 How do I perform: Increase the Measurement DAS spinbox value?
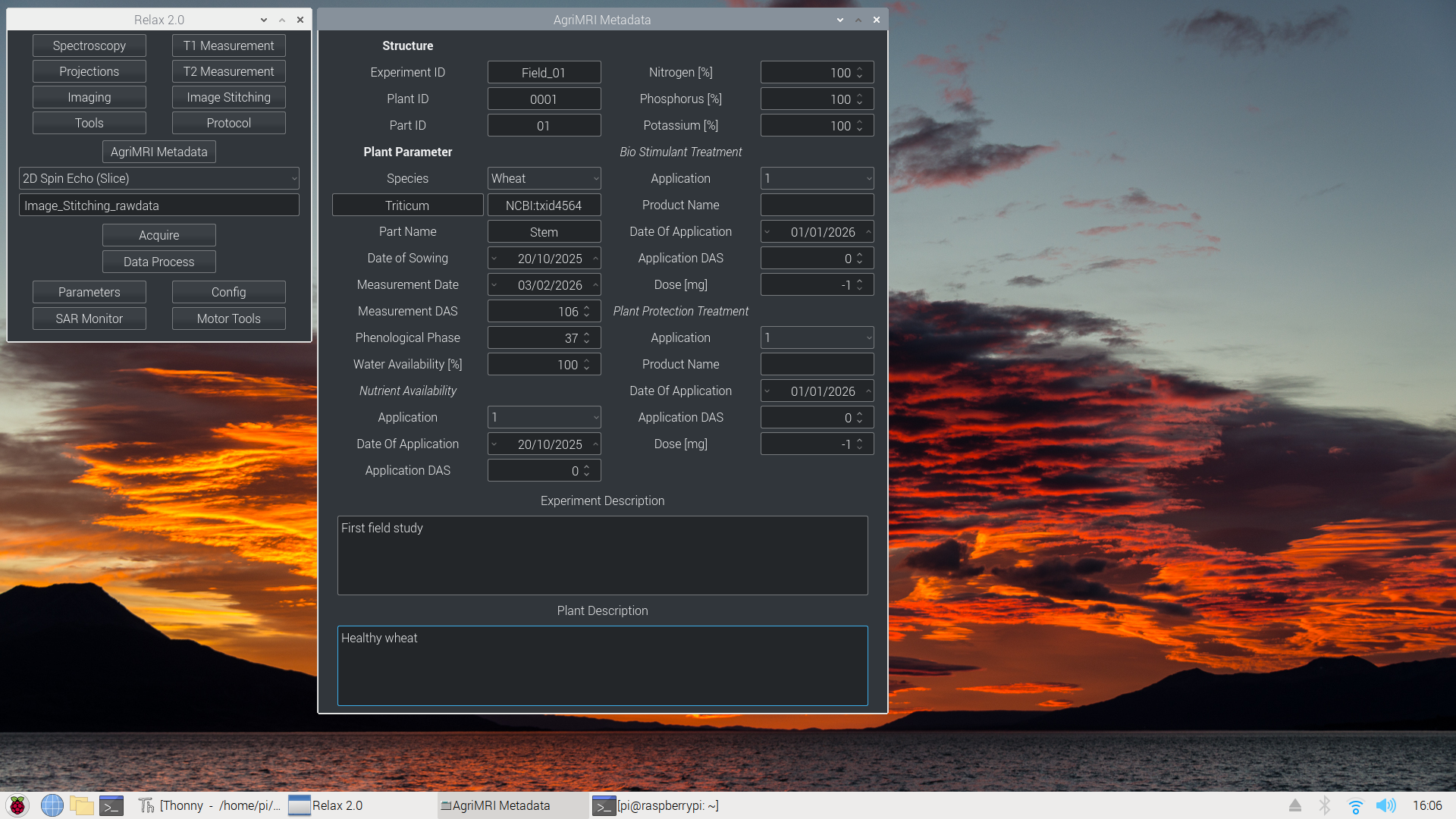coord(586,308)
